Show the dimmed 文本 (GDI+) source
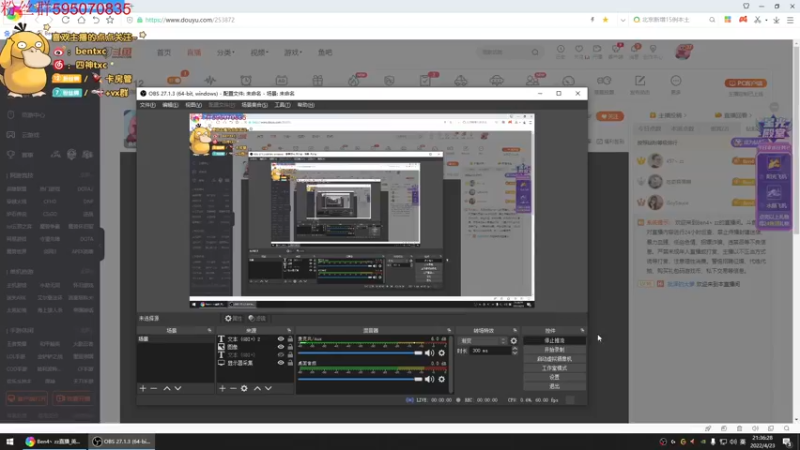The height and width of the screenshot is (450, 800). point(281,355)
